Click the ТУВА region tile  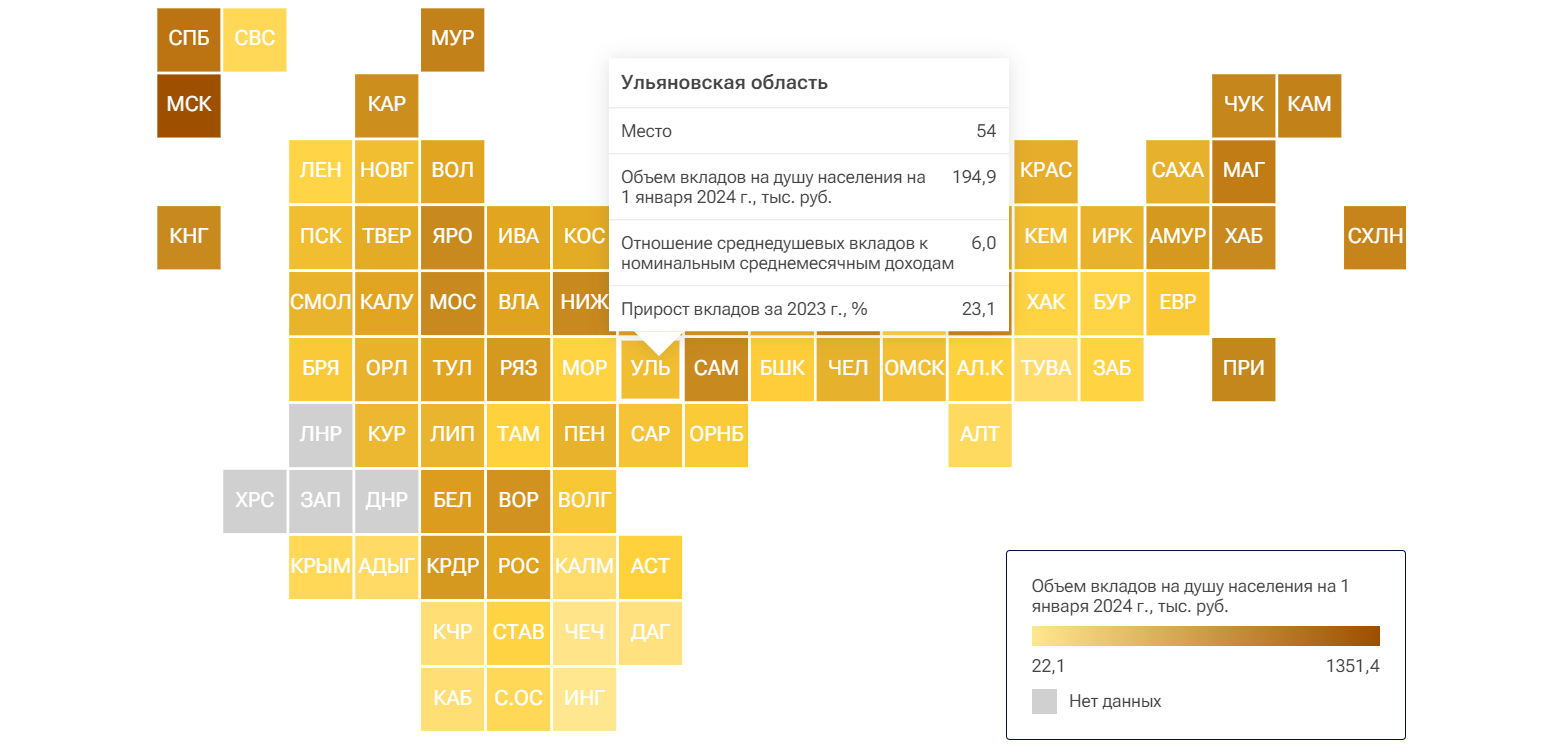pos(1046,369)
